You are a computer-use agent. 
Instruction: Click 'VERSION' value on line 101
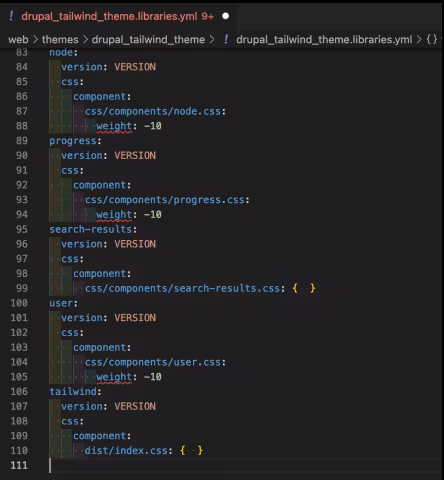click(135, 318)
